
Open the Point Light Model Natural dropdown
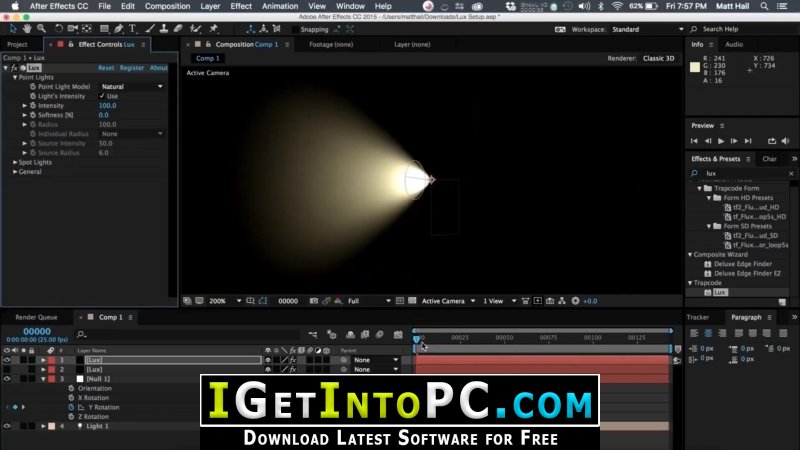tap(132, 87)
